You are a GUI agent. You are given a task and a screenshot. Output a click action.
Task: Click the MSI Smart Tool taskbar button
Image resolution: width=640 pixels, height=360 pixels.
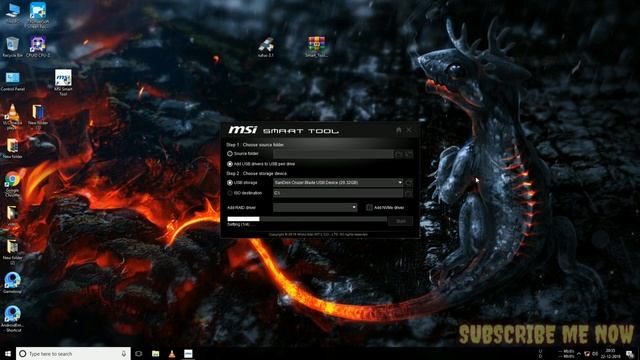(x=188, y=353)
